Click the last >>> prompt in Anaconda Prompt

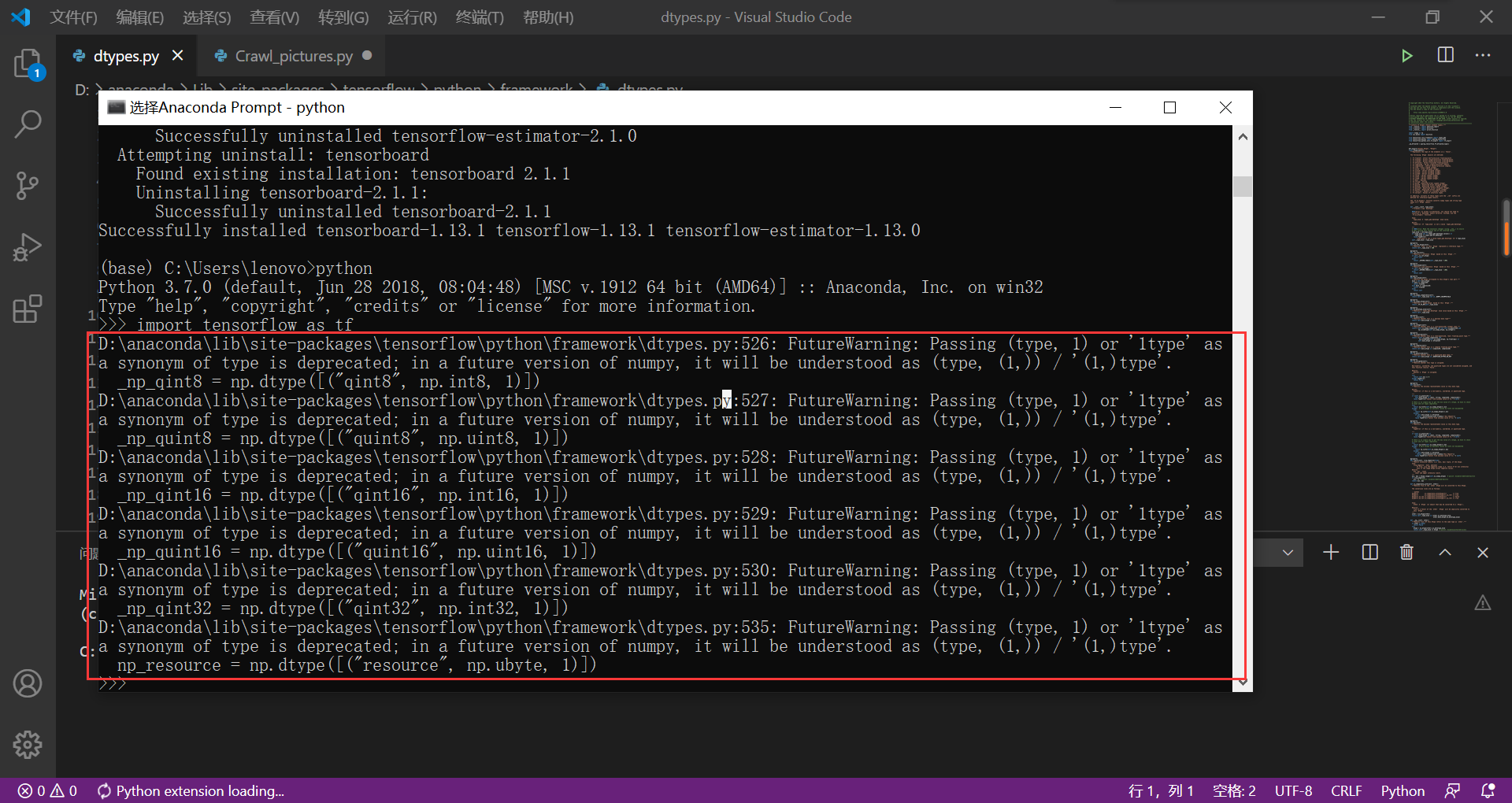click(x=112, y=684)
